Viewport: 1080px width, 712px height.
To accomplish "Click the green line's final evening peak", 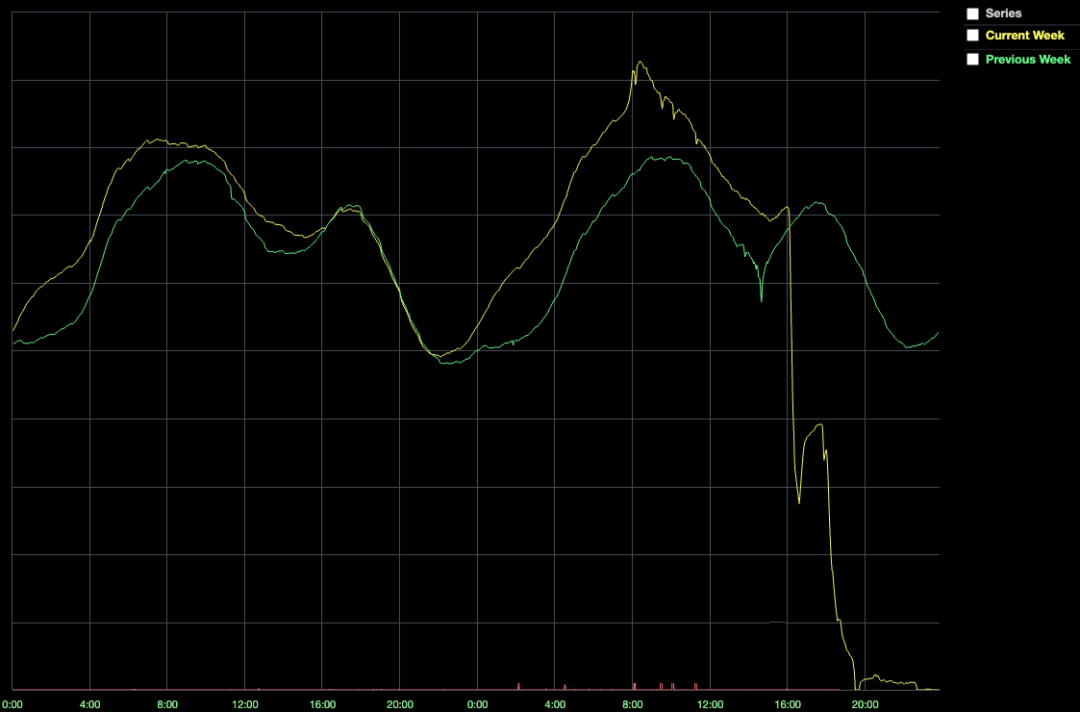I will pos(818,203).
